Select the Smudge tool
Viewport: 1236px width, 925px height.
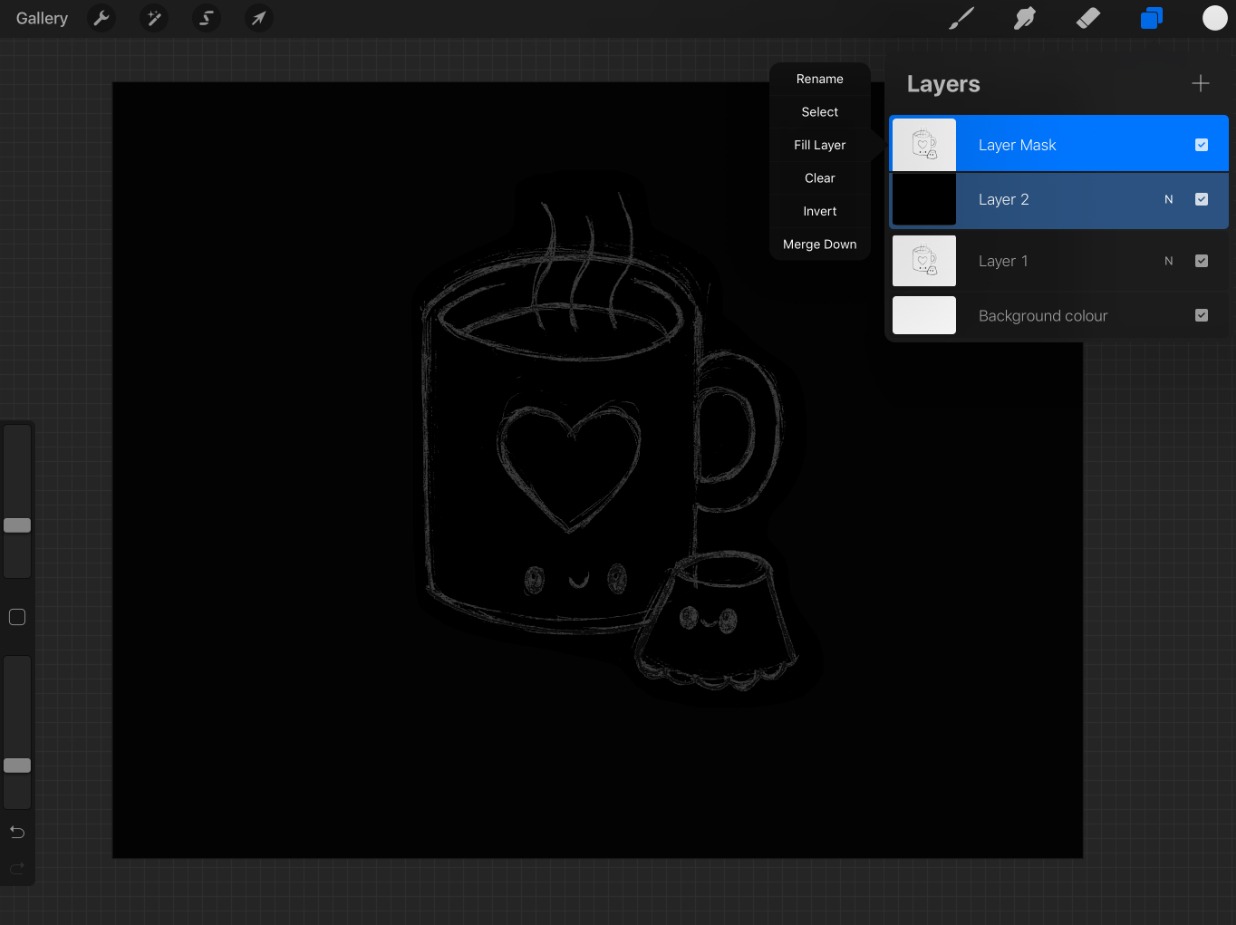[x=1024, y=17]
